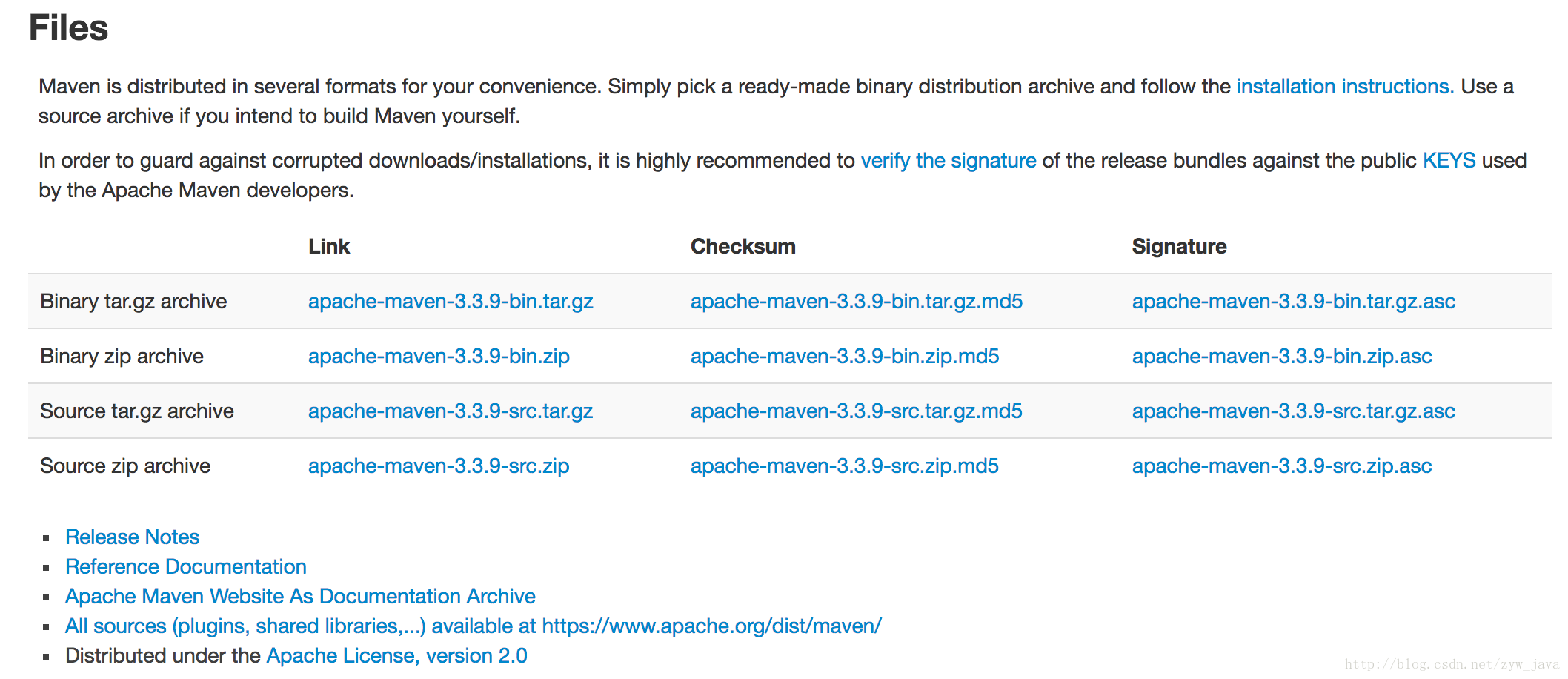Download apache-maven-3.3.9-bin.zip

pyautogui.click(x=439, y=357)
